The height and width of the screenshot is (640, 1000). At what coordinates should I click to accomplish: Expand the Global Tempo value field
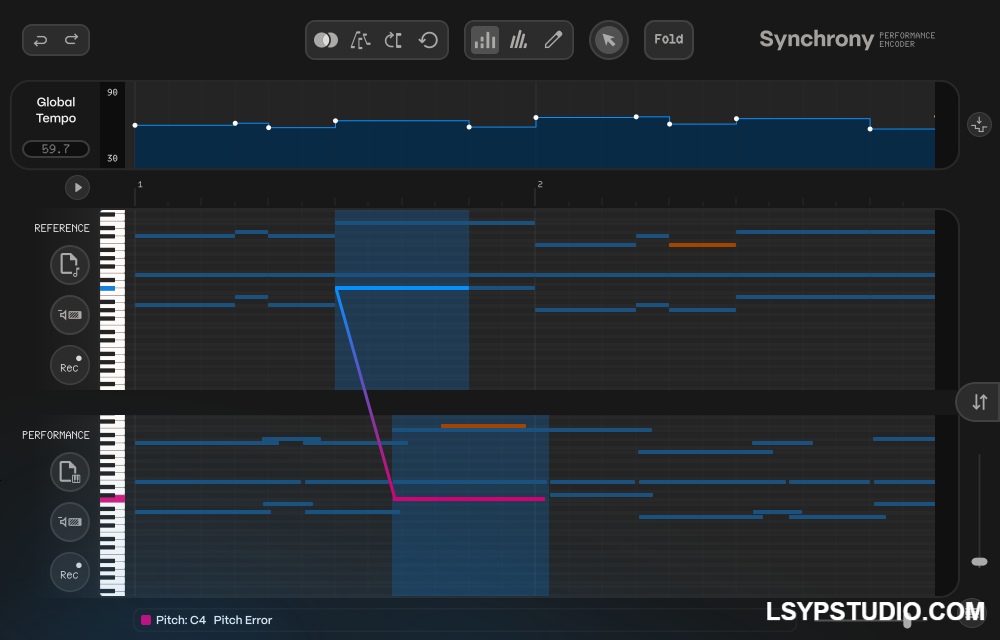[x=56, y=148]
